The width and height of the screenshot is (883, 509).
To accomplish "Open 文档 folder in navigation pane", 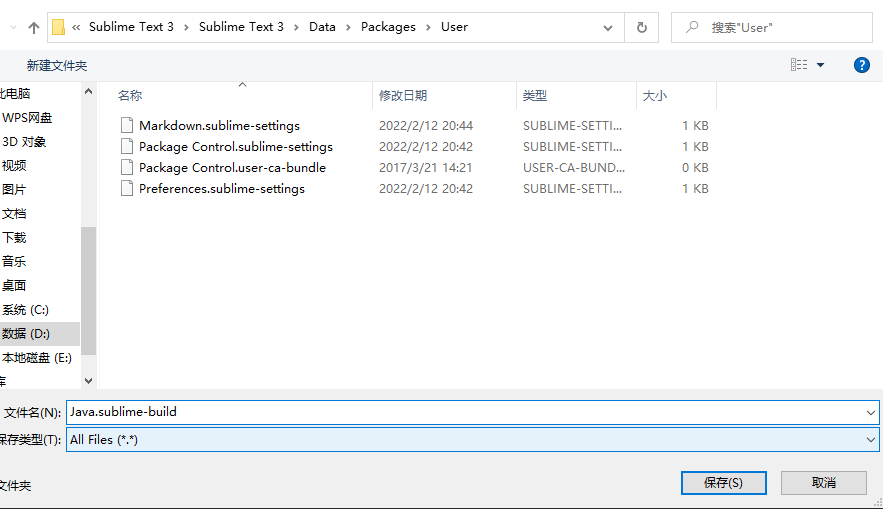I will [x=14, y=214].
